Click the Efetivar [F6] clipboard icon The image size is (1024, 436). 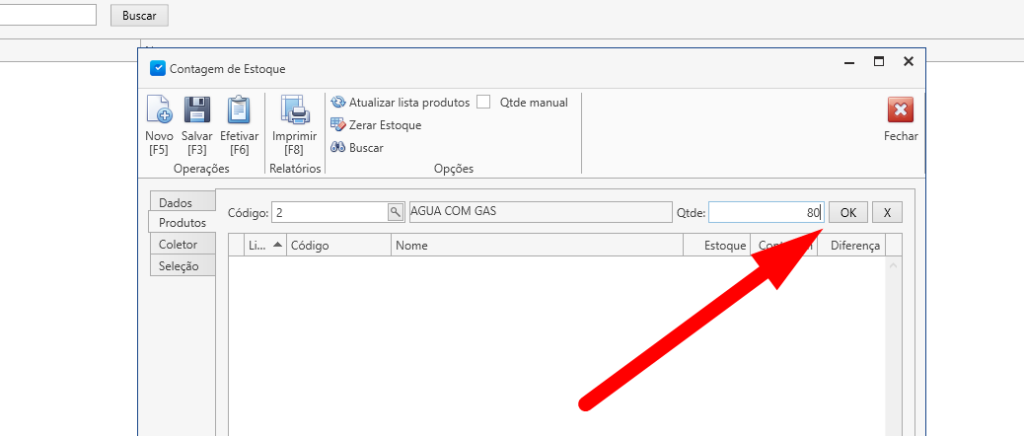239,111
